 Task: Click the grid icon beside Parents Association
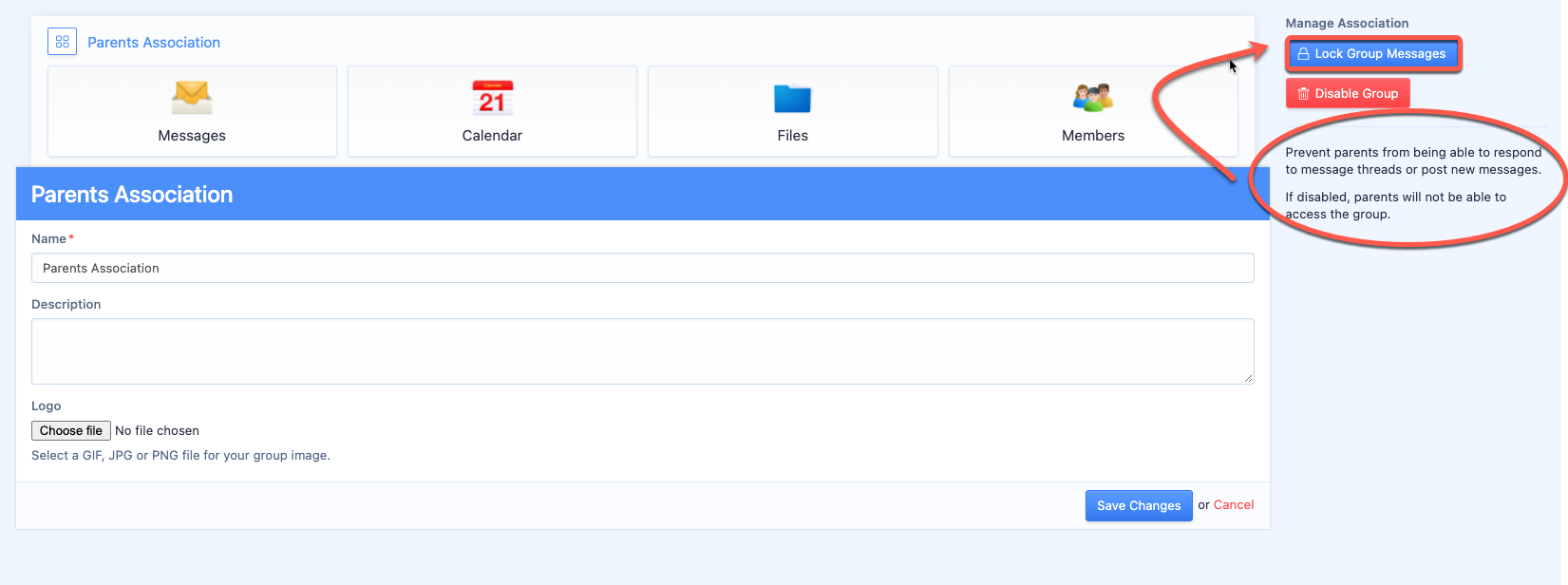click(x=63, y=42)
